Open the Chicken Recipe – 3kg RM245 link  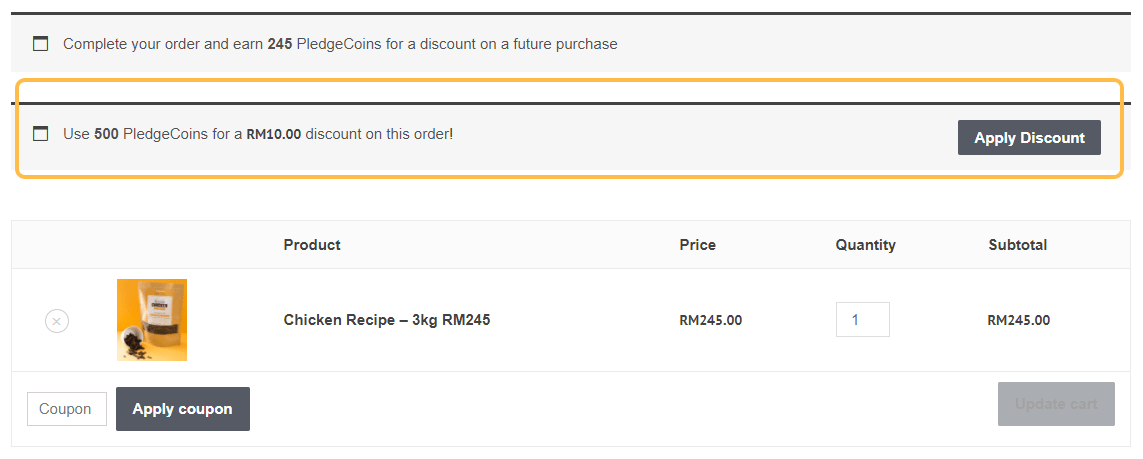tap(387, 320)
